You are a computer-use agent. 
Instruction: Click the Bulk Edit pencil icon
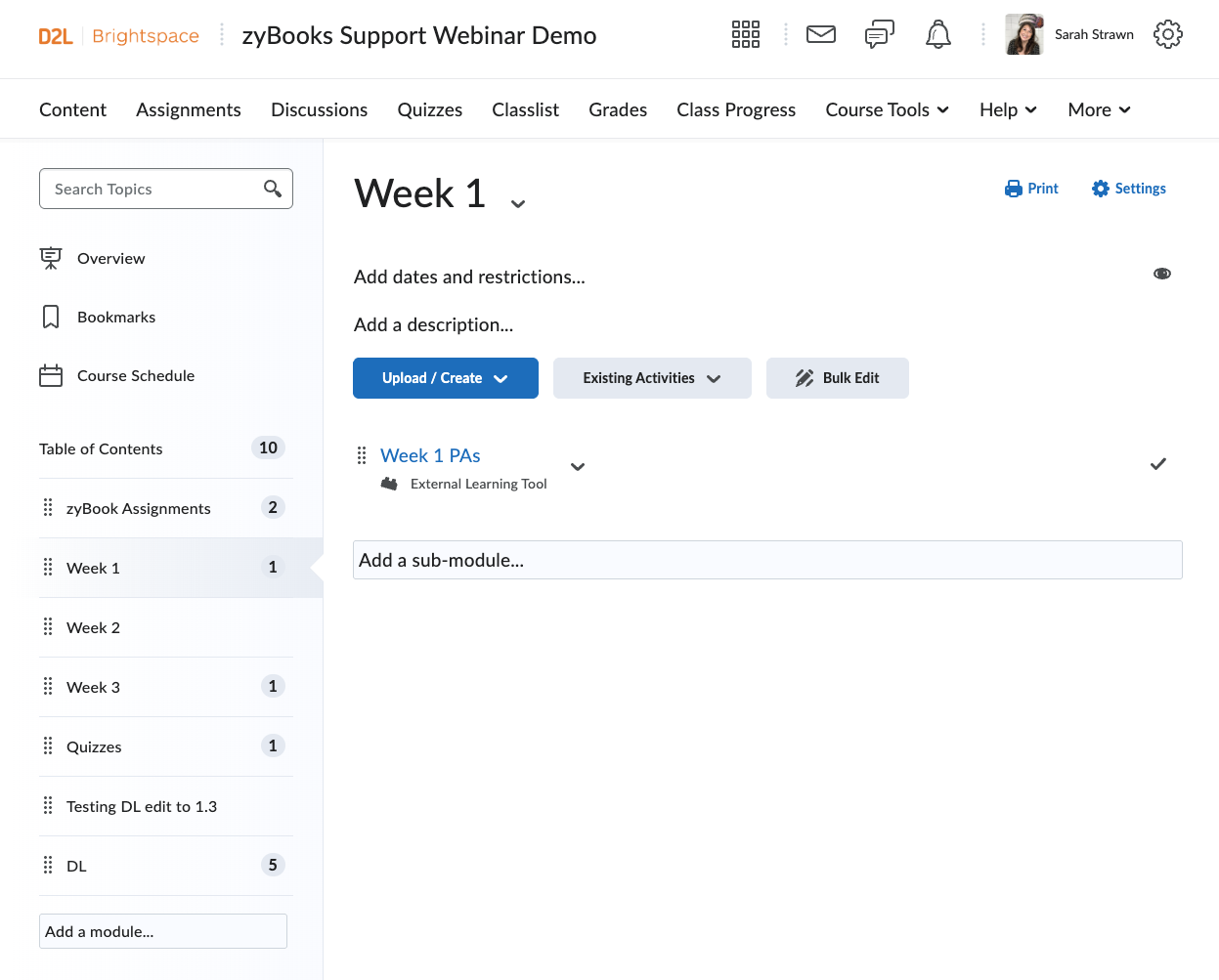805,378
